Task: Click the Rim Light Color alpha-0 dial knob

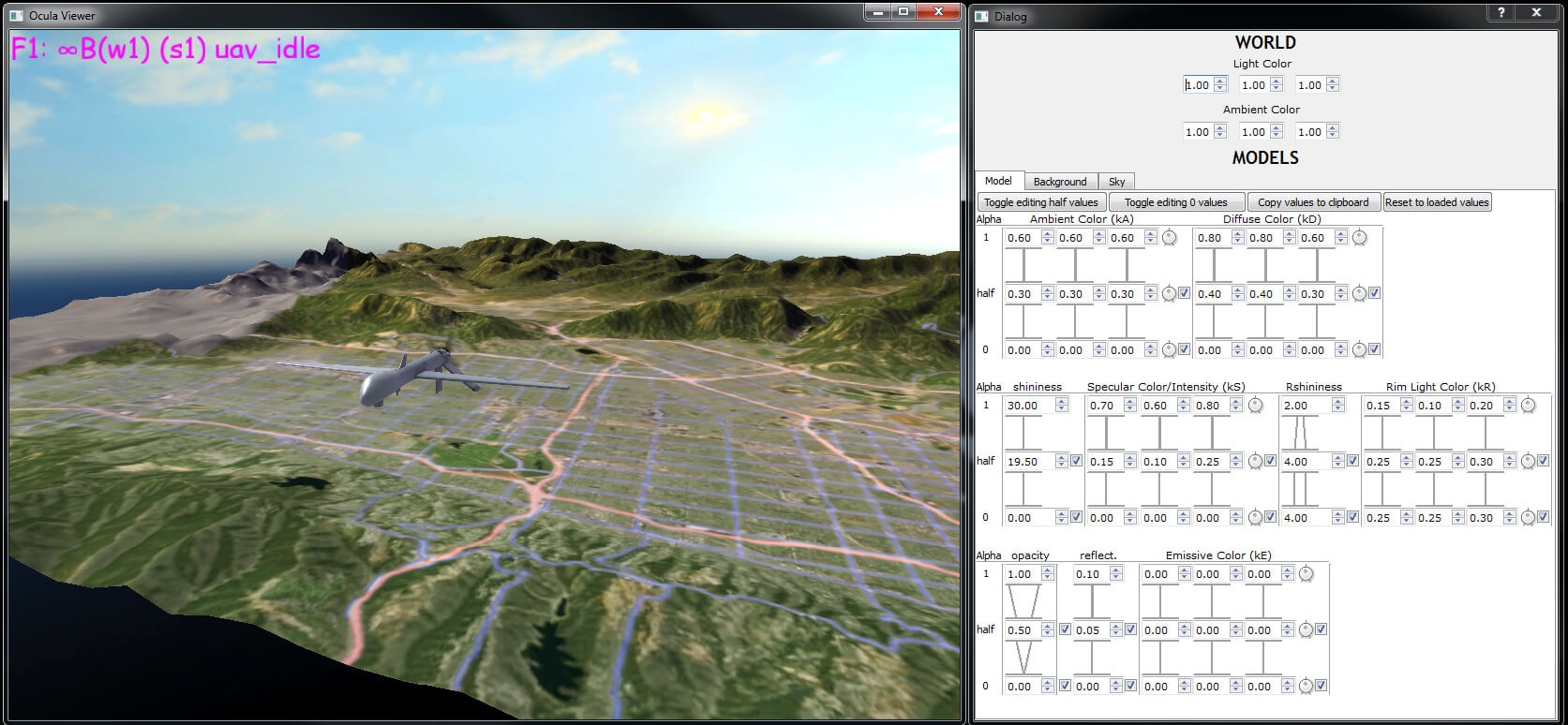Action: 1528,517
